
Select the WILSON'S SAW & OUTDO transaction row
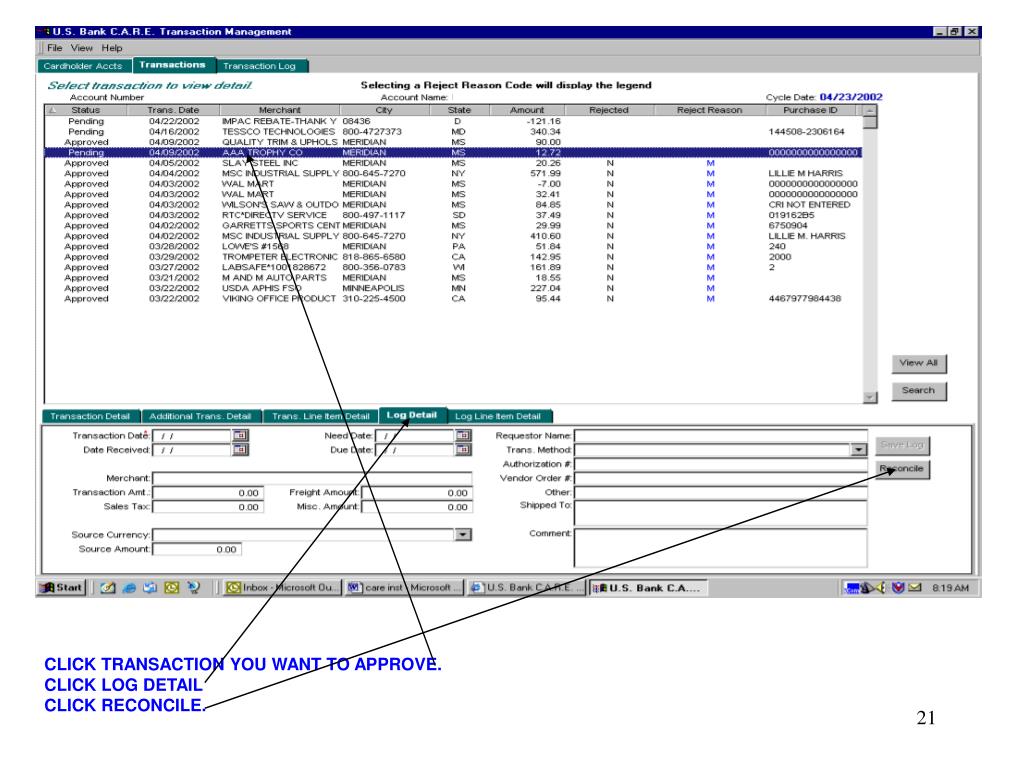click(x=453, y=205)
